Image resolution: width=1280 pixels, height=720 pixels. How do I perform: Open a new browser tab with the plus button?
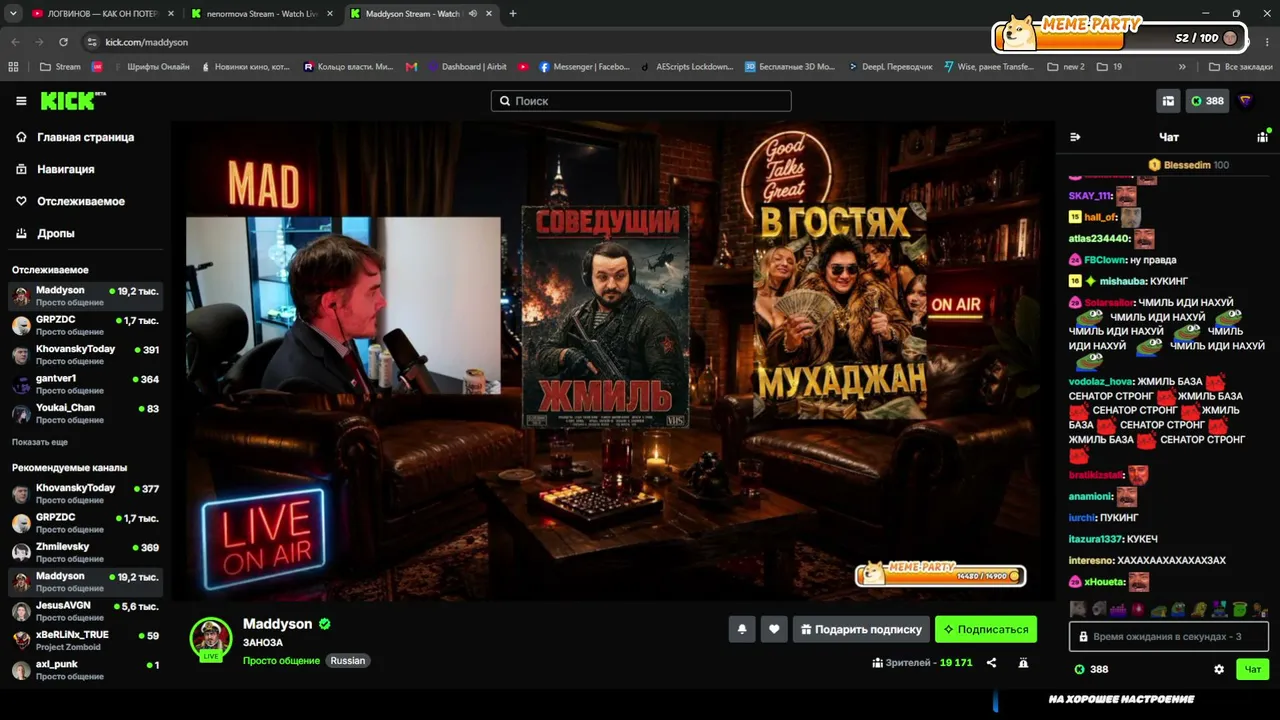click(x=513, y=14)
